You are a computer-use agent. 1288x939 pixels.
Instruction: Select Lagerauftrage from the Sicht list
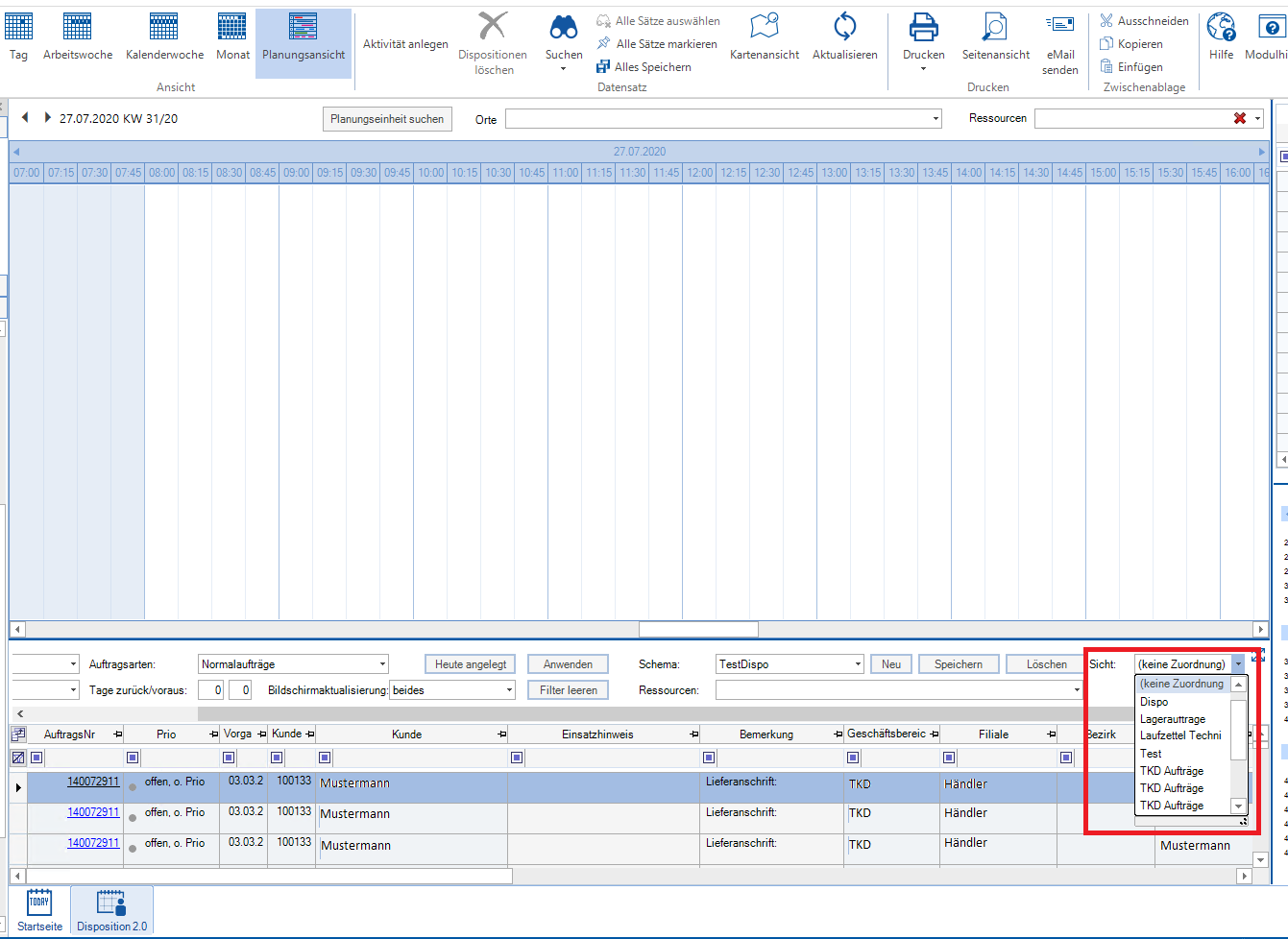tap(1173, 719)
